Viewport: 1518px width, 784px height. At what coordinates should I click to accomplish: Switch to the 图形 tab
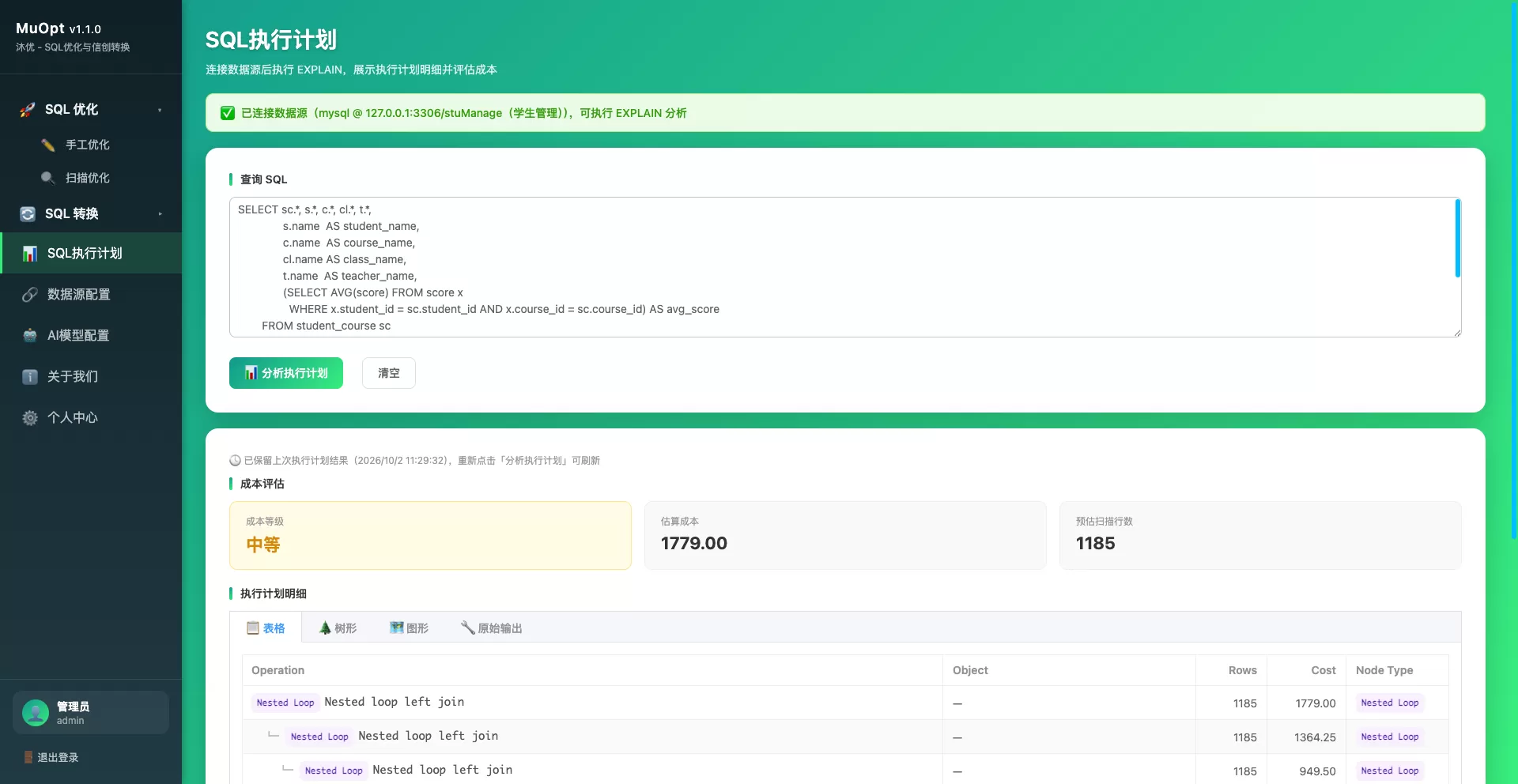point(409,628)
